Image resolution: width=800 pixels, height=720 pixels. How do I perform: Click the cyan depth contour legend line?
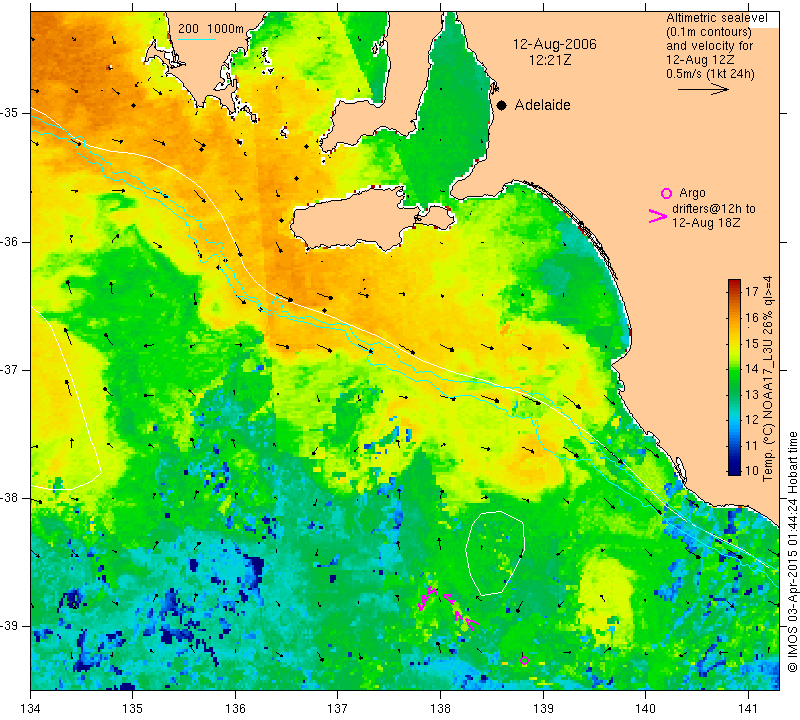coord(196,39)
